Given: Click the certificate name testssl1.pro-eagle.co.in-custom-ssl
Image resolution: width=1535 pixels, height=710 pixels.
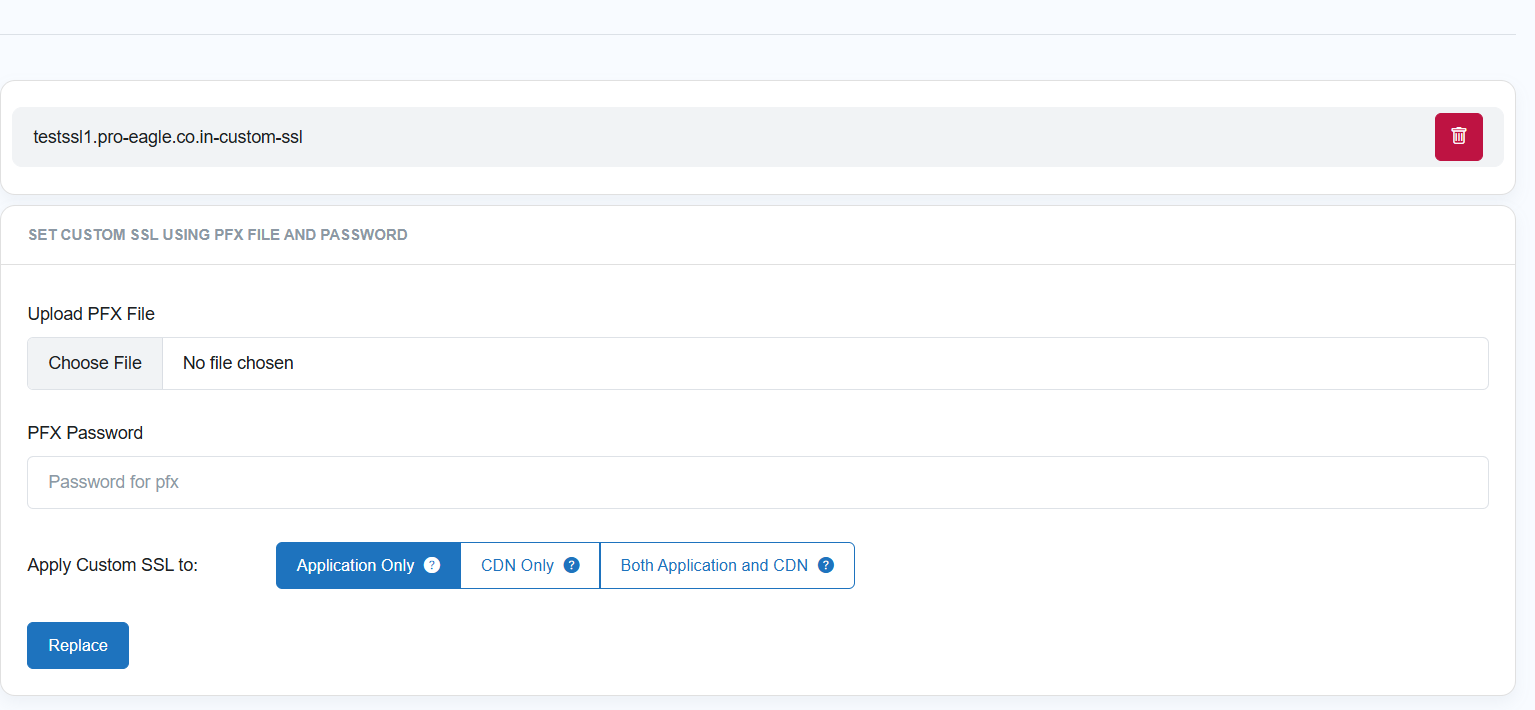Looking at the screenshot, I should tap(168, 137).
